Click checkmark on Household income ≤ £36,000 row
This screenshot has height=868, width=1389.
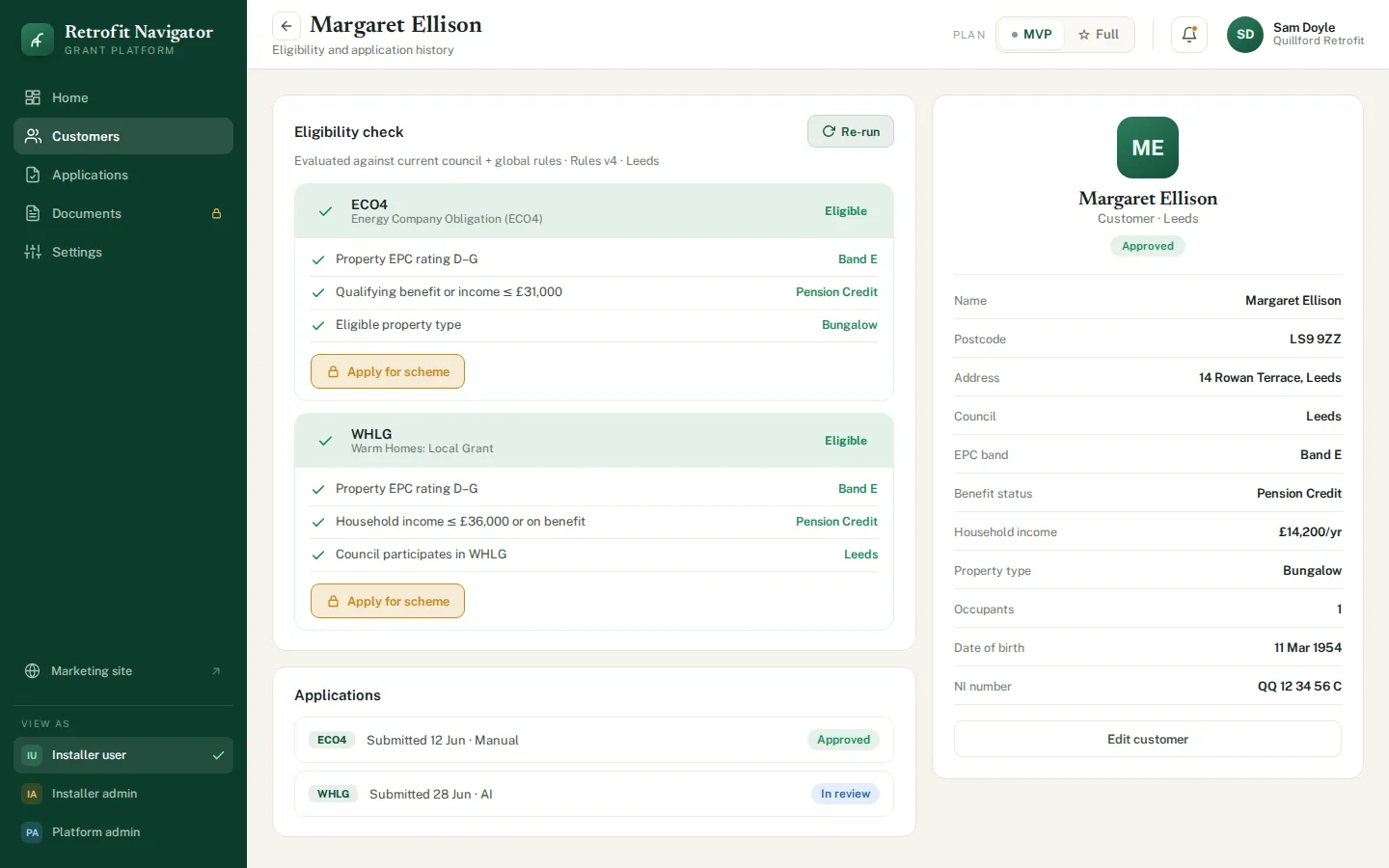coord(318,522)
